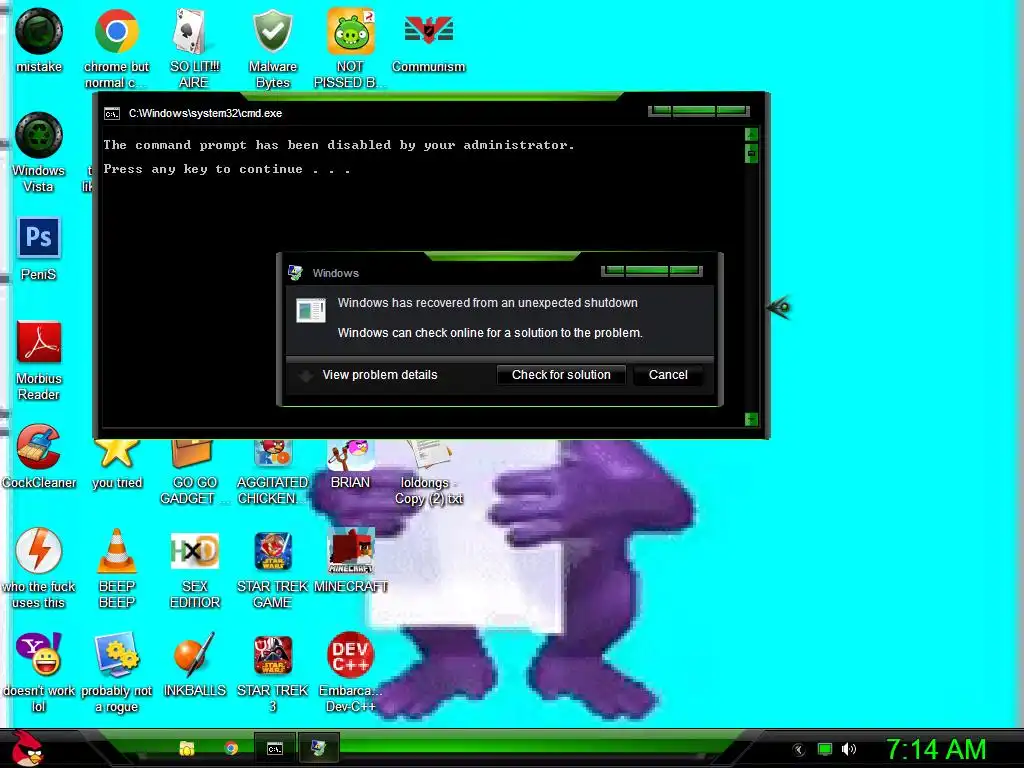Click the cmd window scrollbar down arrow
Viewport: 1024px width, 768px height.
[x=751, y=419]
